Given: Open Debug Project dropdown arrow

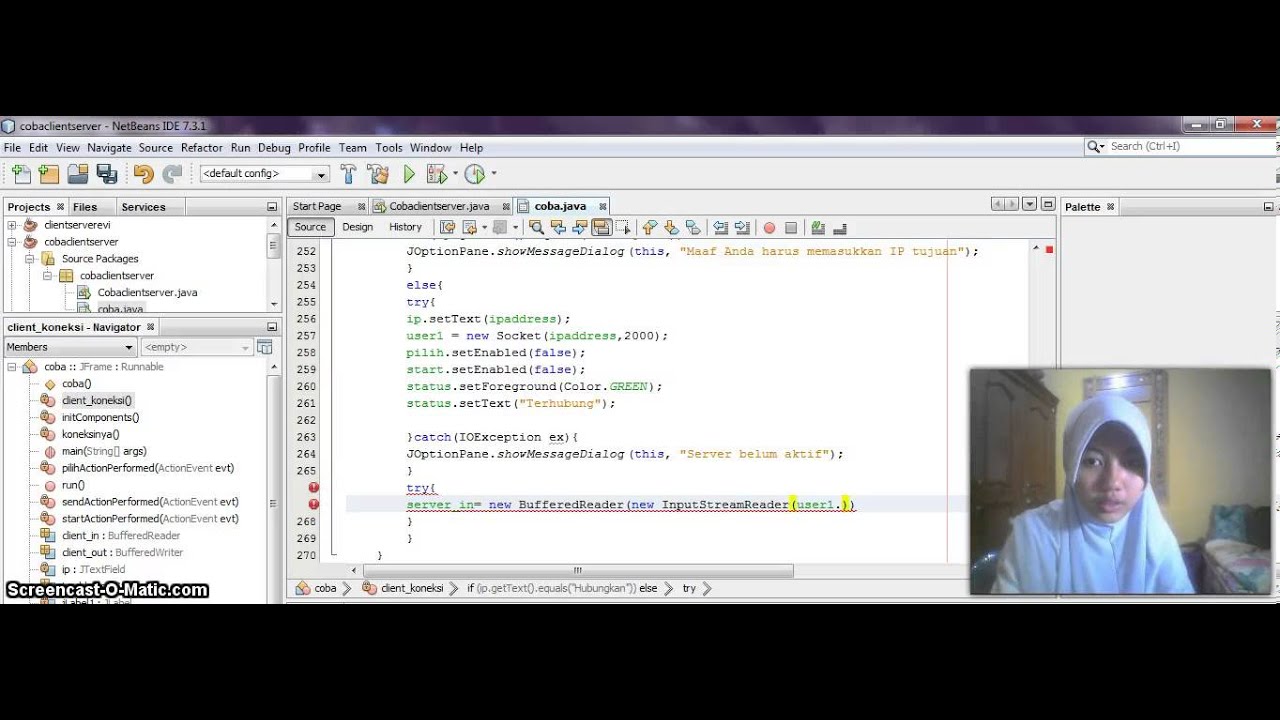Looking at the screenshot, I should pyautogui.click(x=455, y=174).
